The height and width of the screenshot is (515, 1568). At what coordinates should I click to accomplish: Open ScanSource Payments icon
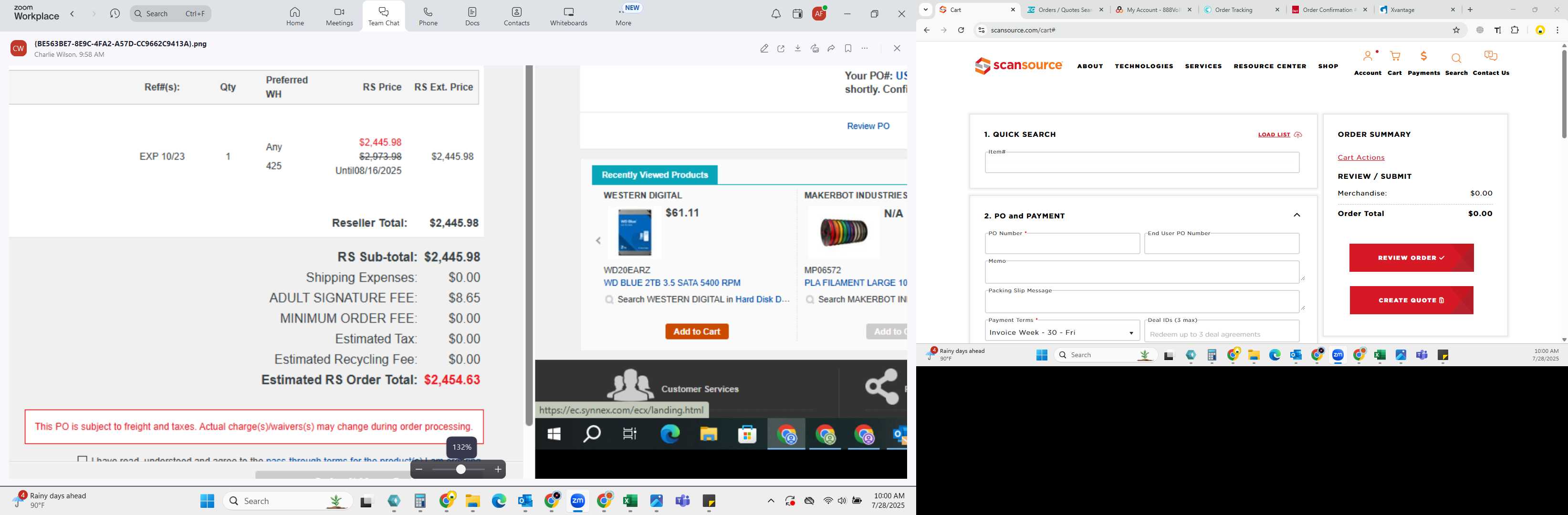[1424, 63]
